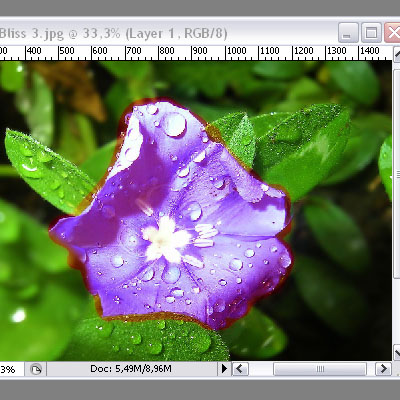The image size is (400, 400).
Task: Click the horizontal scrollbar right arrow
Action: coord(383,369)
